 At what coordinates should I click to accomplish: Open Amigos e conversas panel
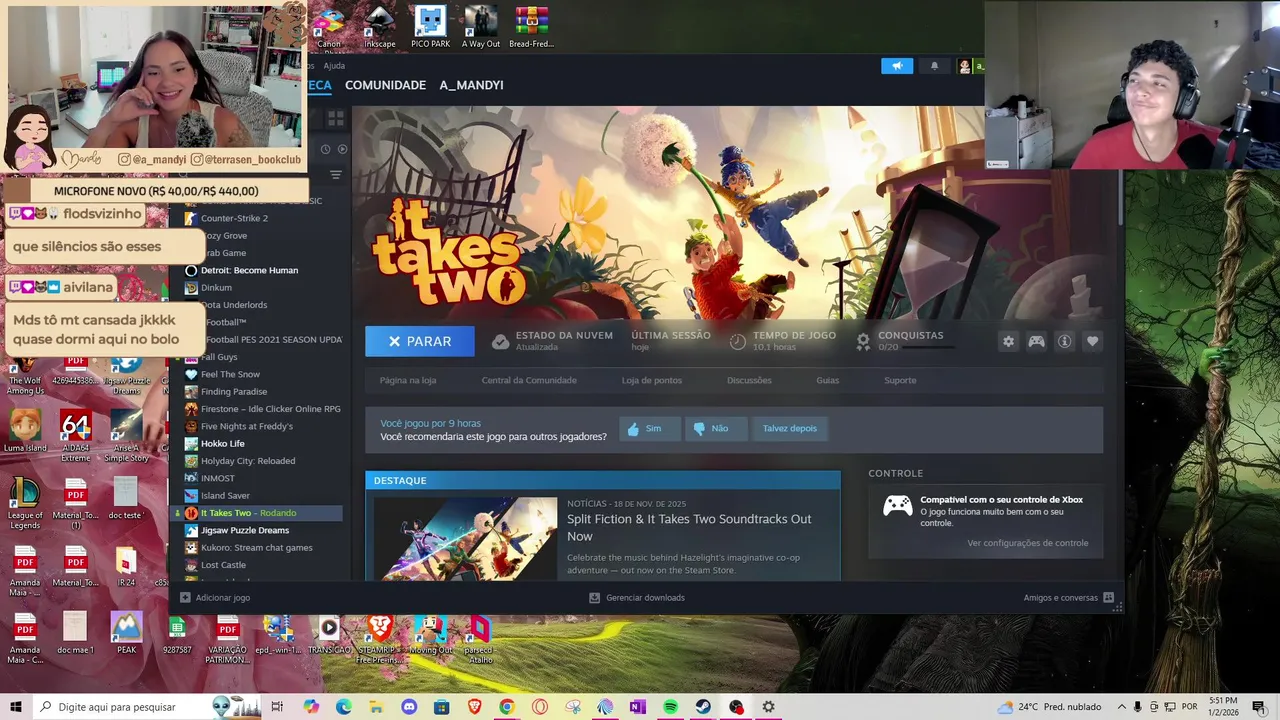point(1068,597)
